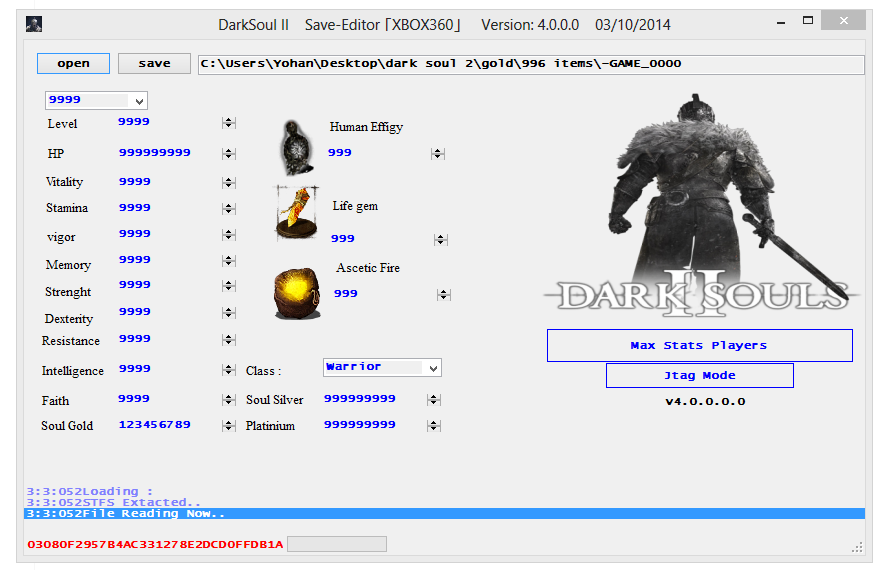Screen dimensions: 881x570
Task: Click the progress bar at bottom
Action: [x=336, y=544]
